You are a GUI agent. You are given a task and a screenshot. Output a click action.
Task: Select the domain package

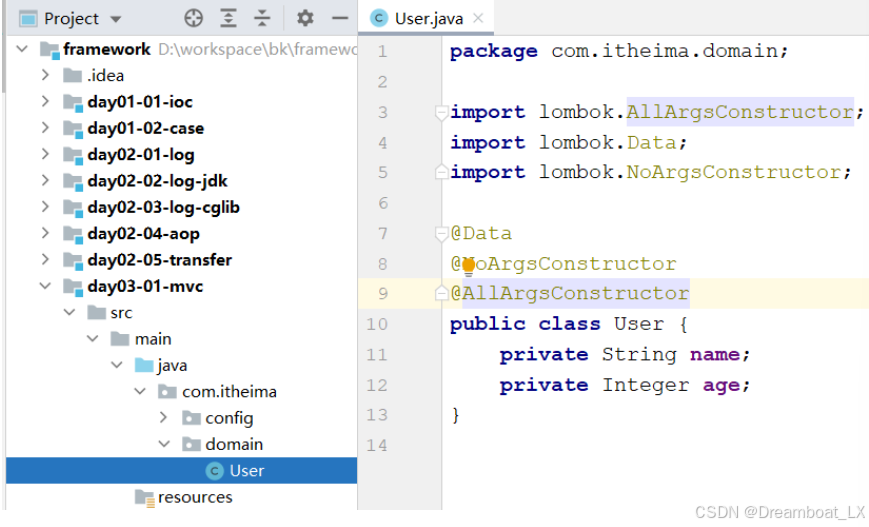click(234, 444)
